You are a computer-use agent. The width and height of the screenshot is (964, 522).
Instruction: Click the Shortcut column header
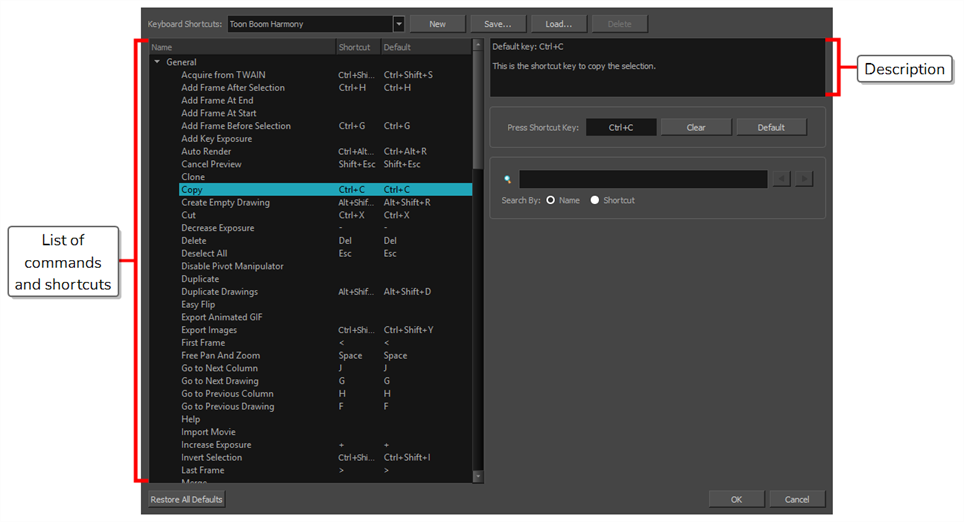point(356,47)
